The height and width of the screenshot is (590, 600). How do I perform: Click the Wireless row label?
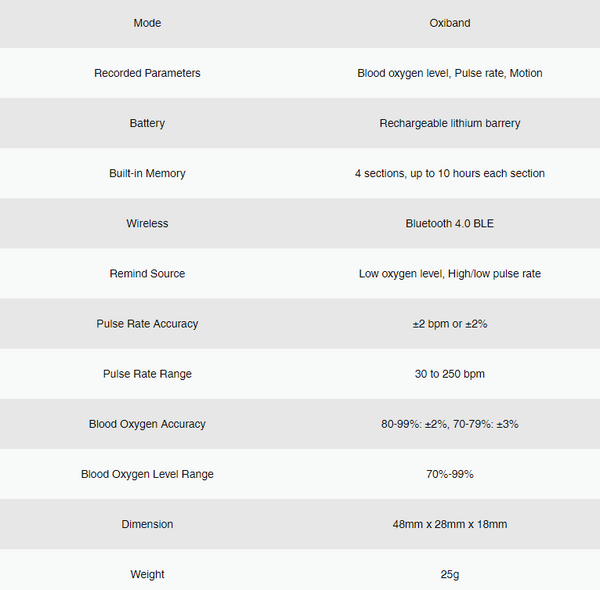coord(147,223)
